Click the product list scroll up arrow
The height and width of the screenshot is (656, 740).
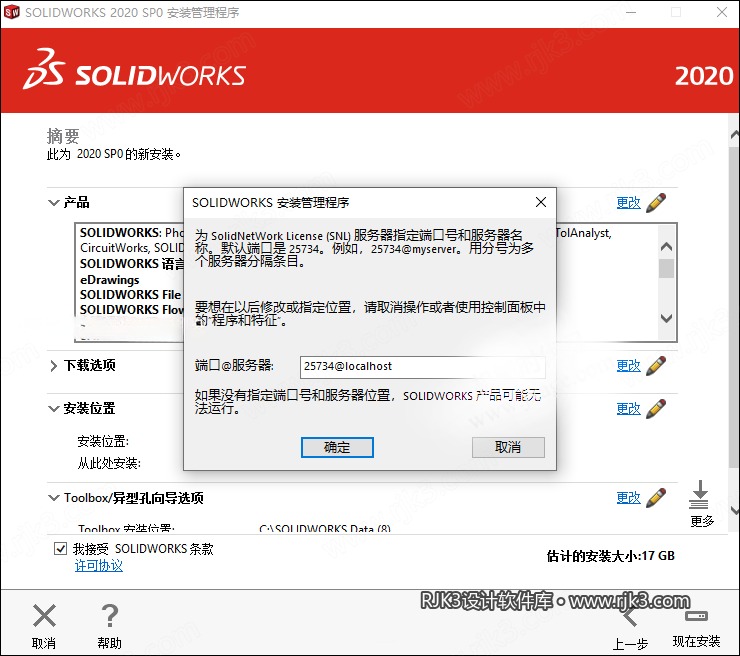666,246
